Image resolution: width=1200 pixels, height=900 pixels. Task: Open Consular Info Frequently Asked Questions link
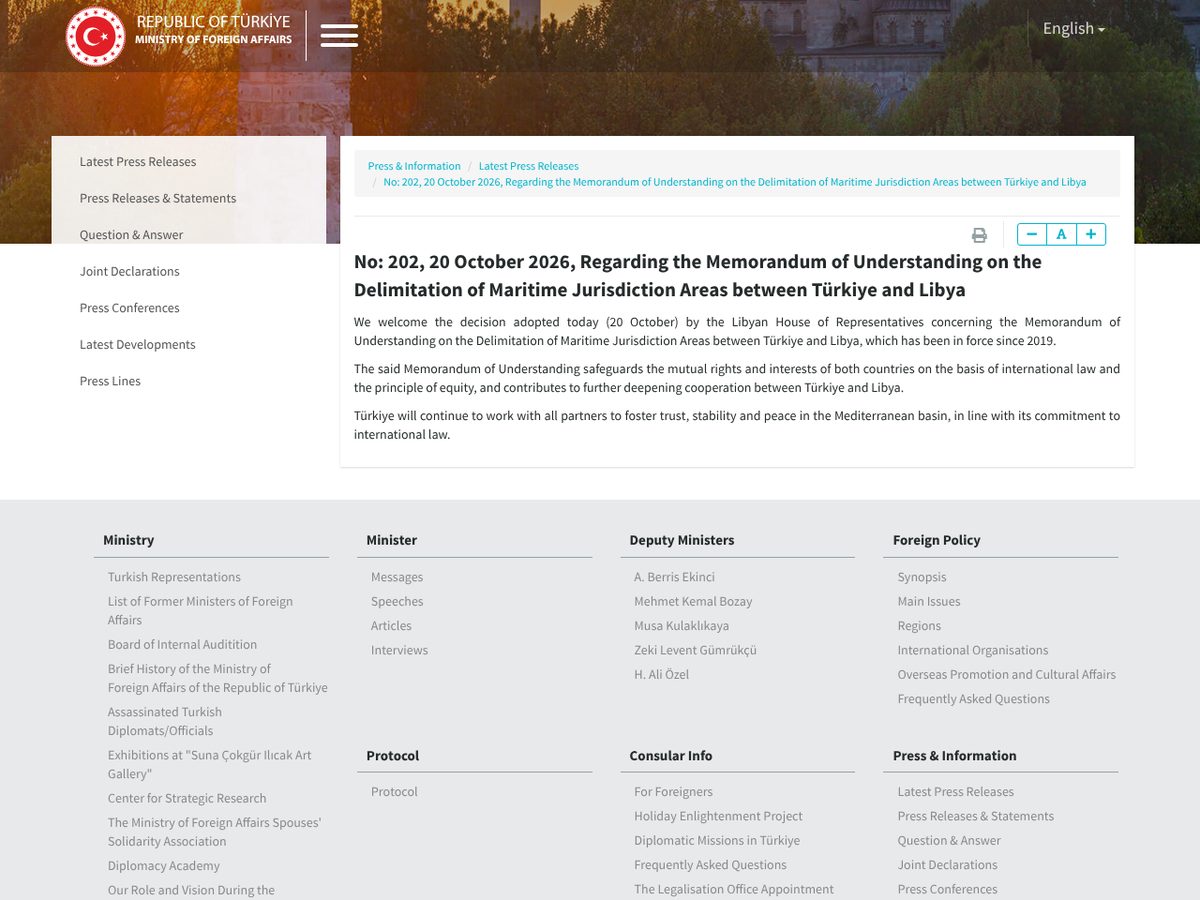click(x=710, y=865)
